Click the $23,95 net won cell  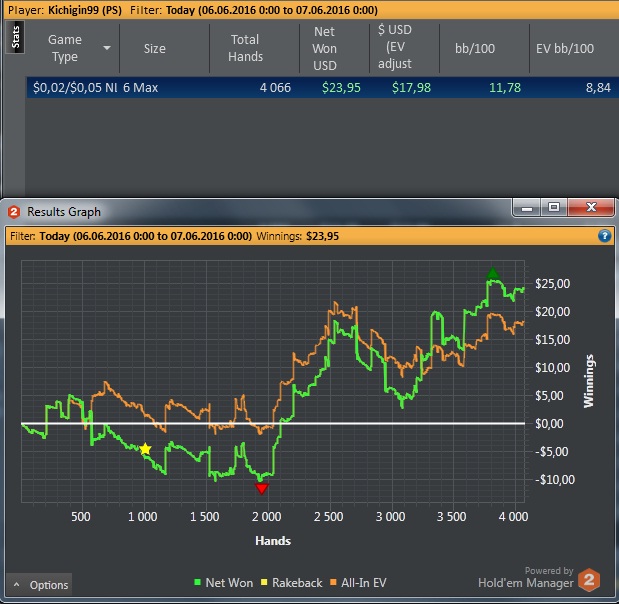(x=341, y=87)
